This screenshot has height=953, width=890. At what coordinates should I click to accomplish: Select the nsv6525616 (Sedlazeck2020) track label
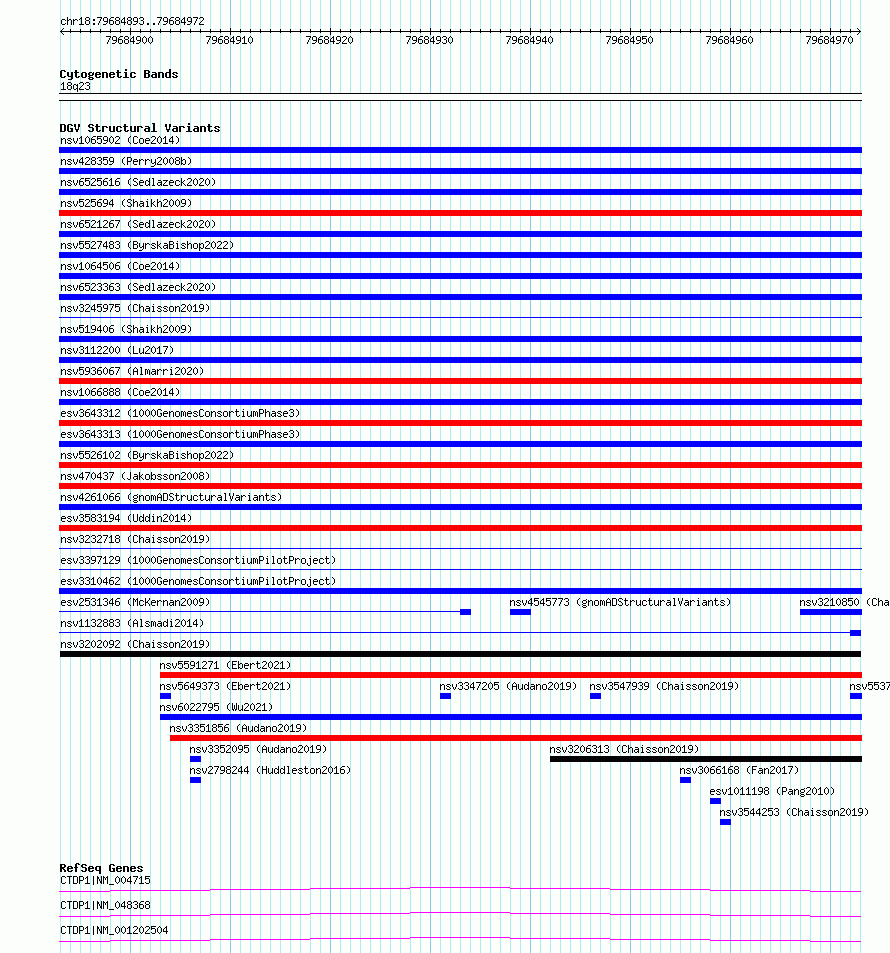click(138, 182)
